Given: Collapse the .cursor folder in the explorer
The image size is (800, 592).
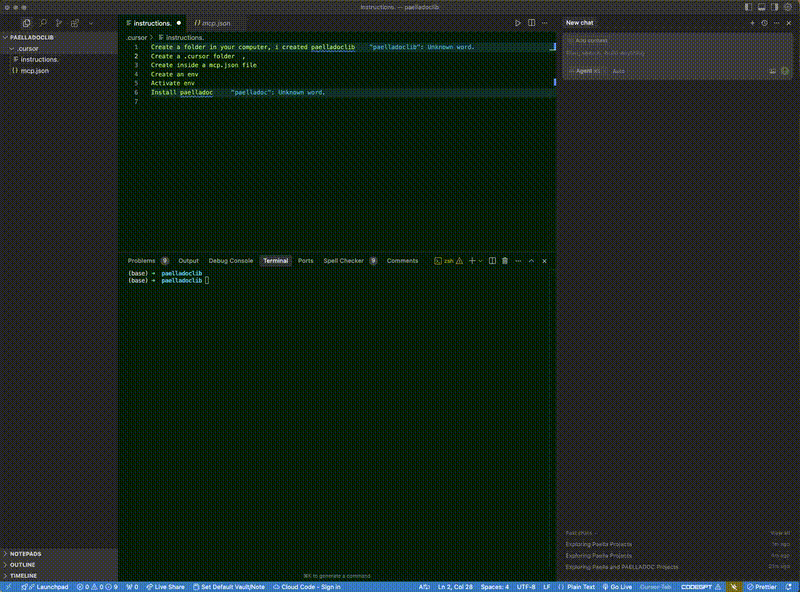Looking at the screenshot, I should point(27,48).
